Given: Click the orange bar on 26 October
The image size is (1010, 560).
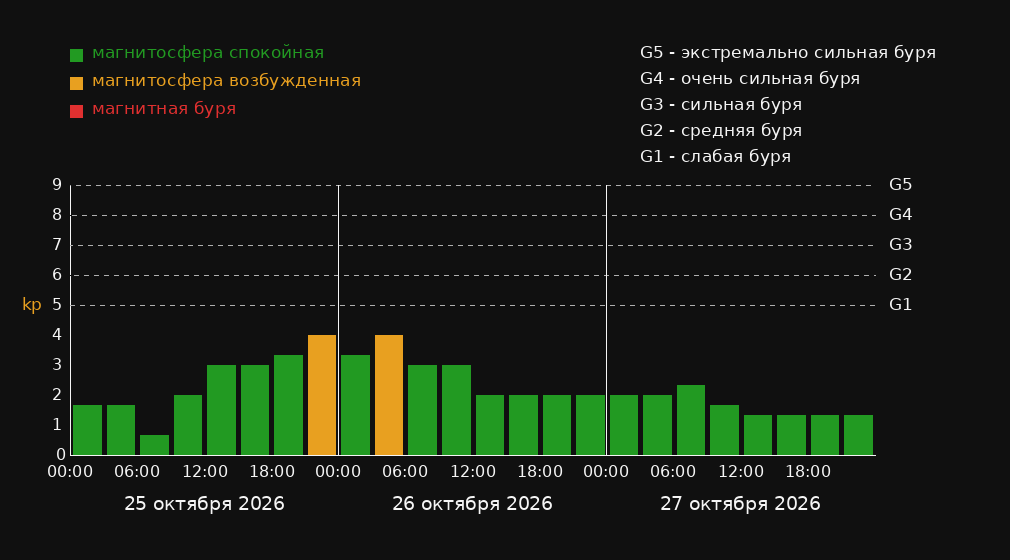Looking at the screenshot, I should tap(389, 395).
